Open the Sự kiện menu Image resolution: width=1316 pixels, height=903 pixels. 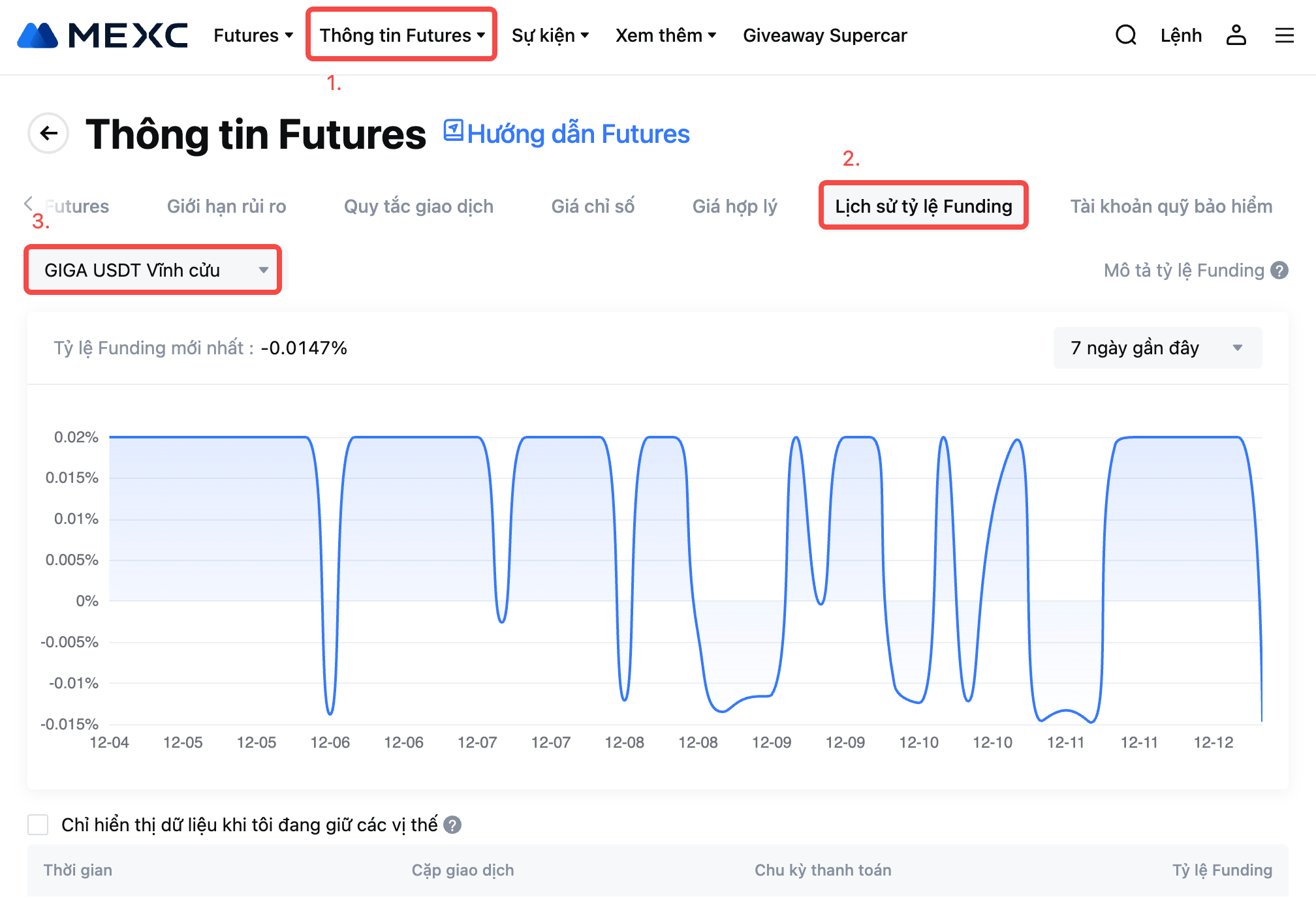[550, 35]
